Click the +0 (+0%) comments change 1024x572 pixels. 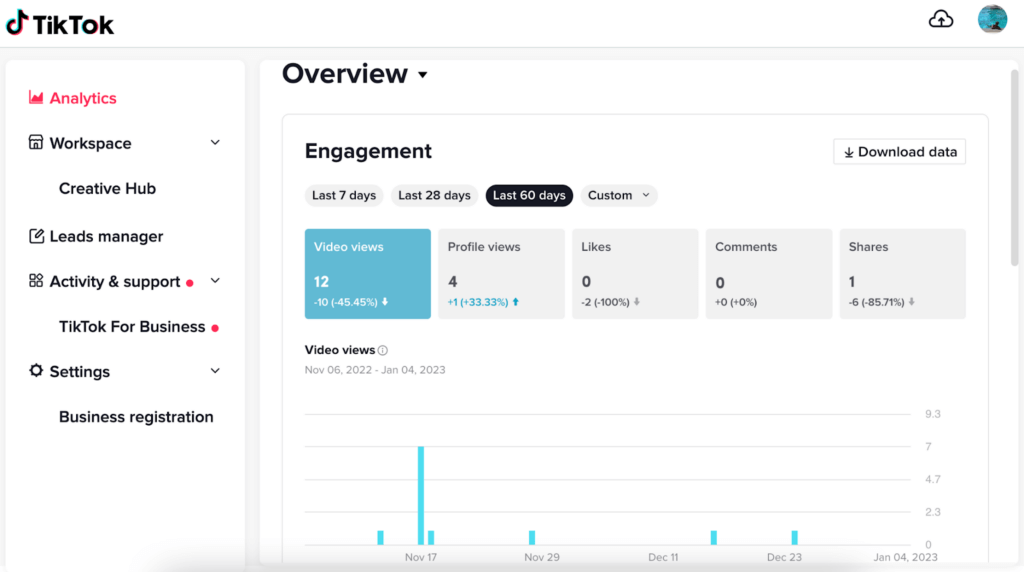(736, 302)
